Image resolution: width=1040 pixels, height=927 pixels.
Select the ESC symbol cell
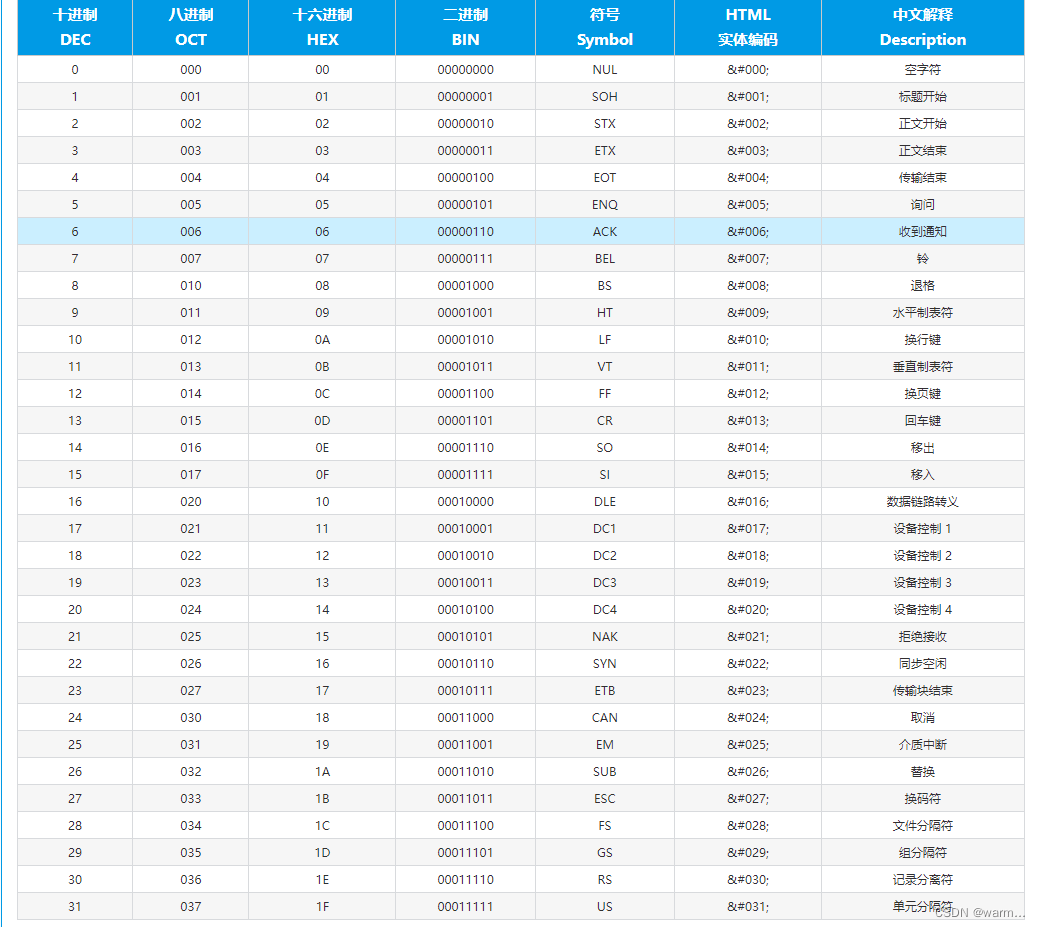click(x=605, y=799)
